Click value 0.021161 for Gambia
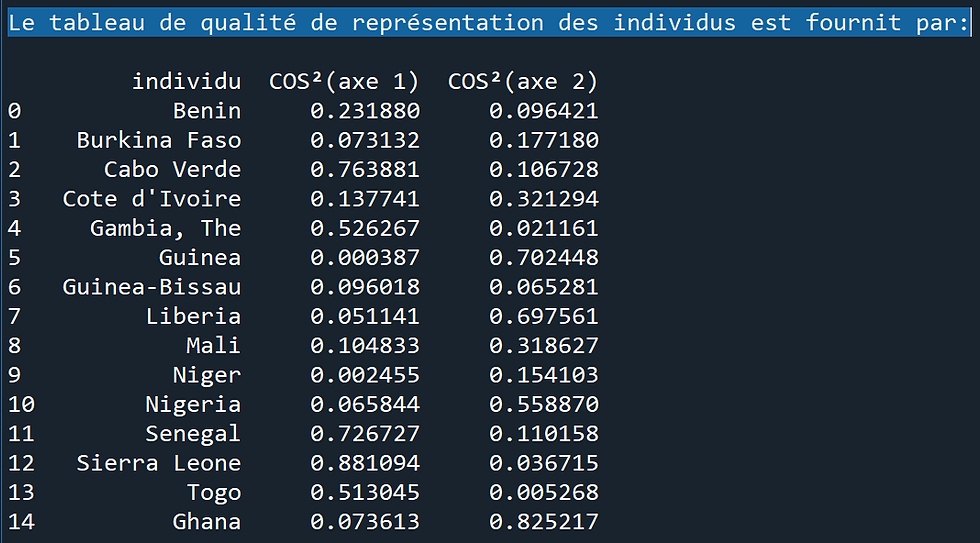Screen dimensions: 980x543 click(x=544, y=228)
